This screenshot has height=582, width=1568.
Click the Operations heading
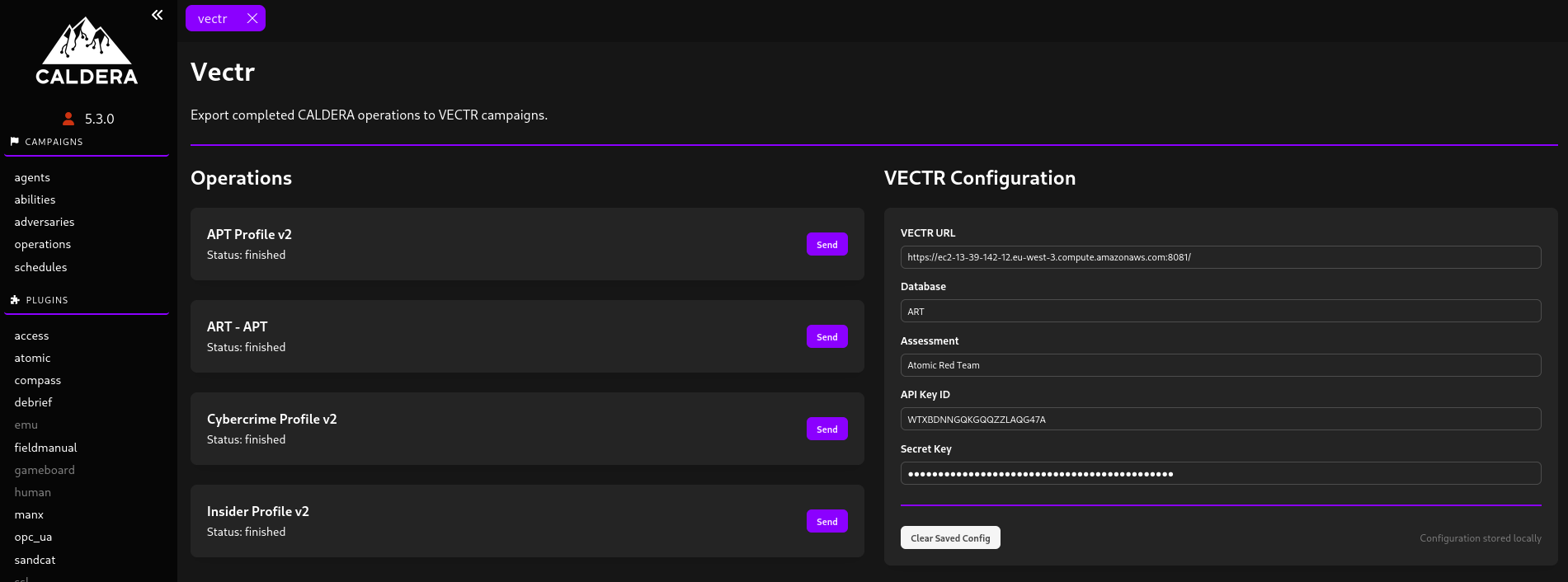coord(241,178)
